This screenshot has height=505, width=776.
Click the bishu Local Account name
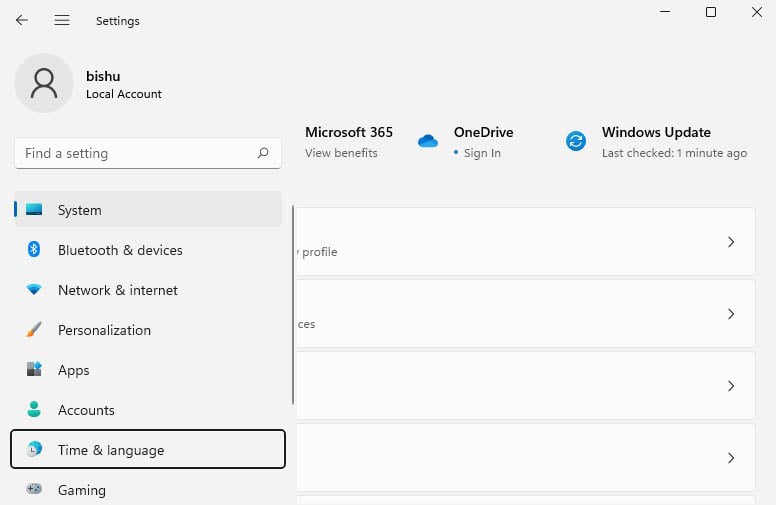(124, 84)
